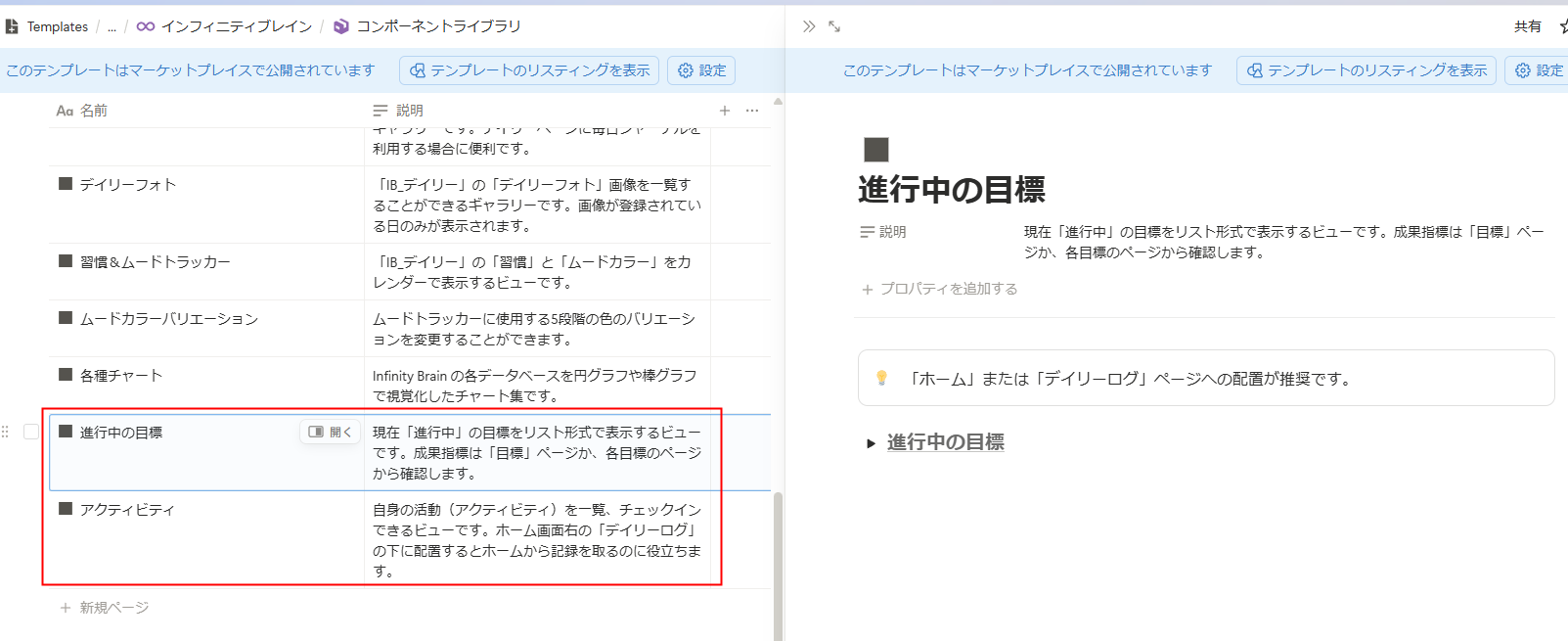Screen dimensions: 1568x641
Task: Click 説明 property label in side panel
Action: click(x=883, y=232)
